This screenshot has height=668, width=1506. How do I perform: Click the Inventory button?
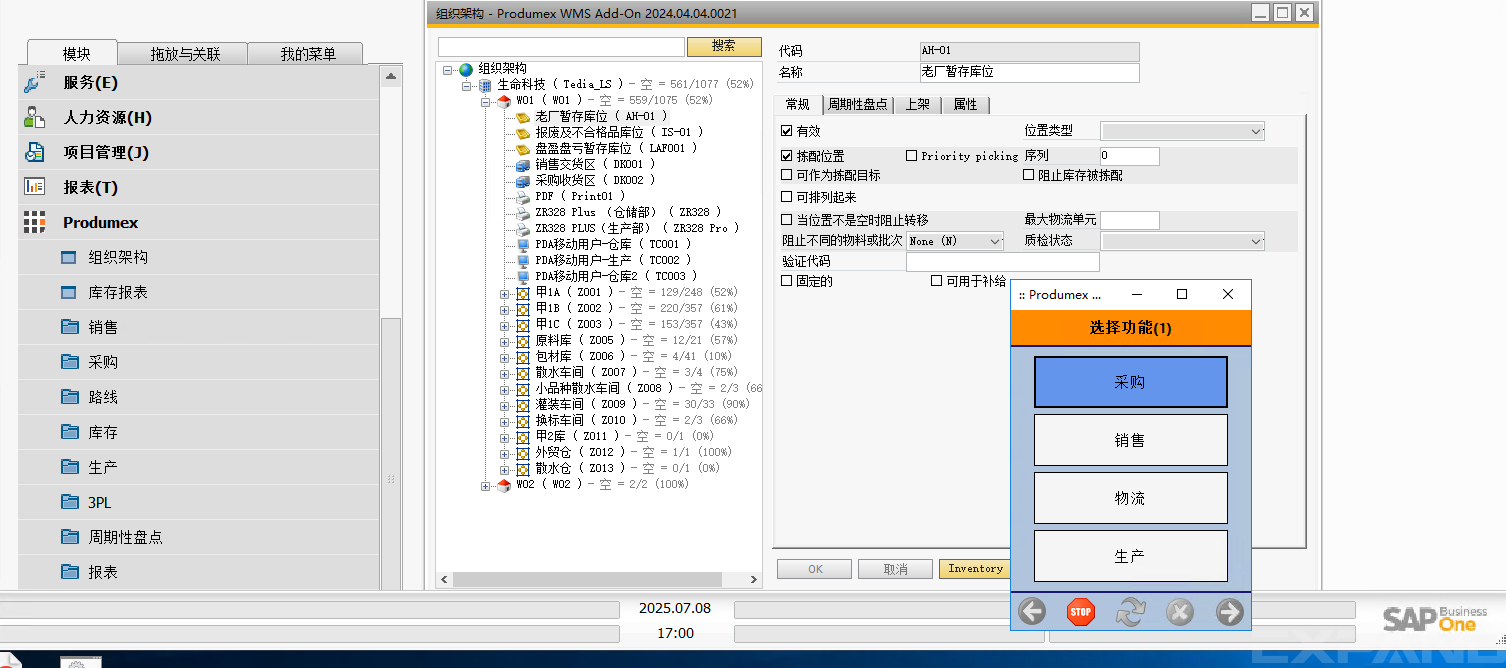tap(975, 569)
